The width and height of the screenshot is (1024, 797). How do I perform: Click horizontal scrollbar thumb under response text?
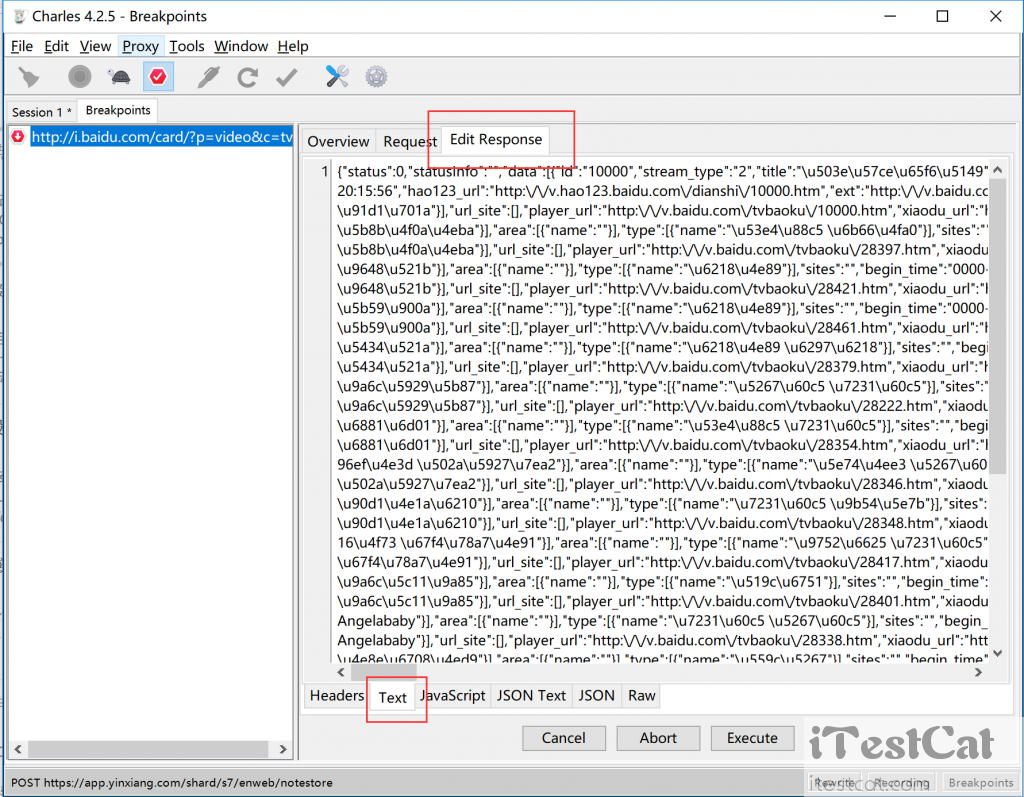click(x=383, y=672)
